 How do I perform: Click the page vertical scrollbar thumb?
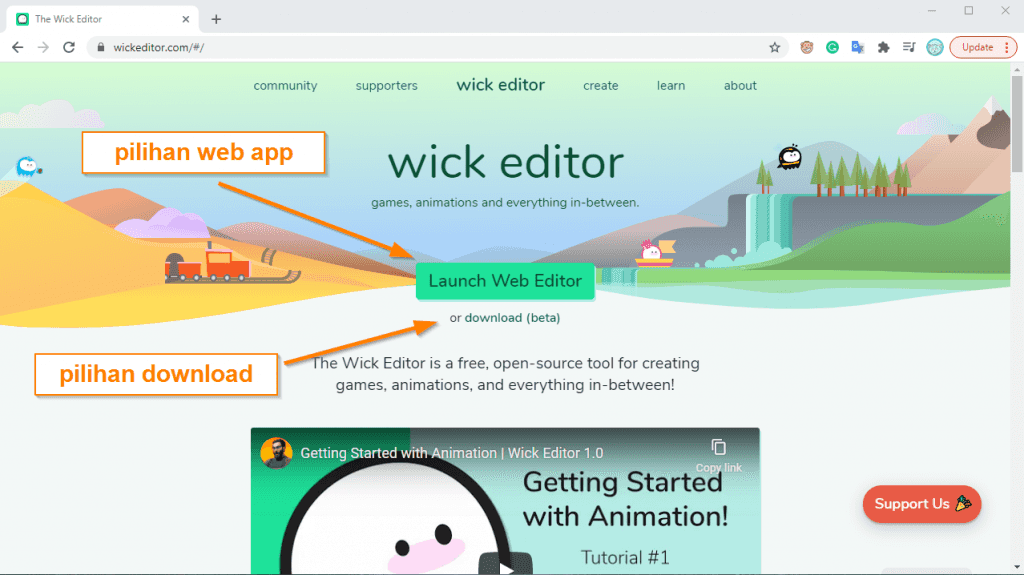[1017, 124]
